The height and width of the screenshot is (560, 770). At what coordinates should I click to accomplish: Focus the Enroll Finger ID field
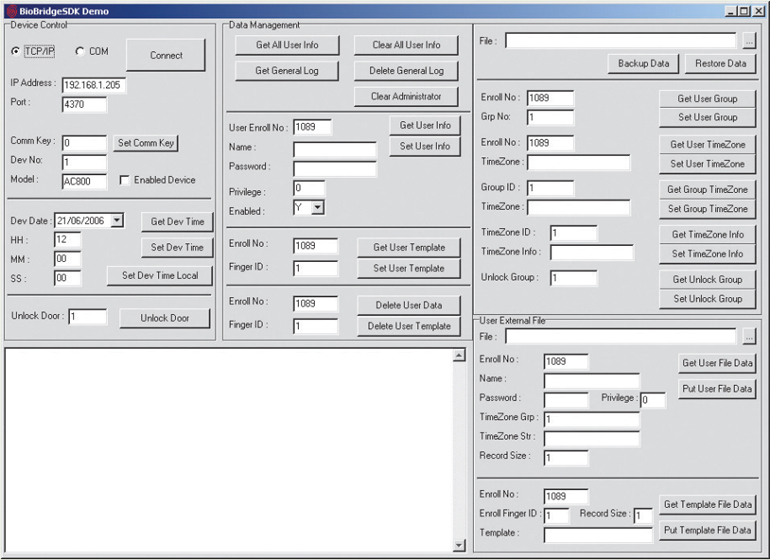tap(556, 516)
